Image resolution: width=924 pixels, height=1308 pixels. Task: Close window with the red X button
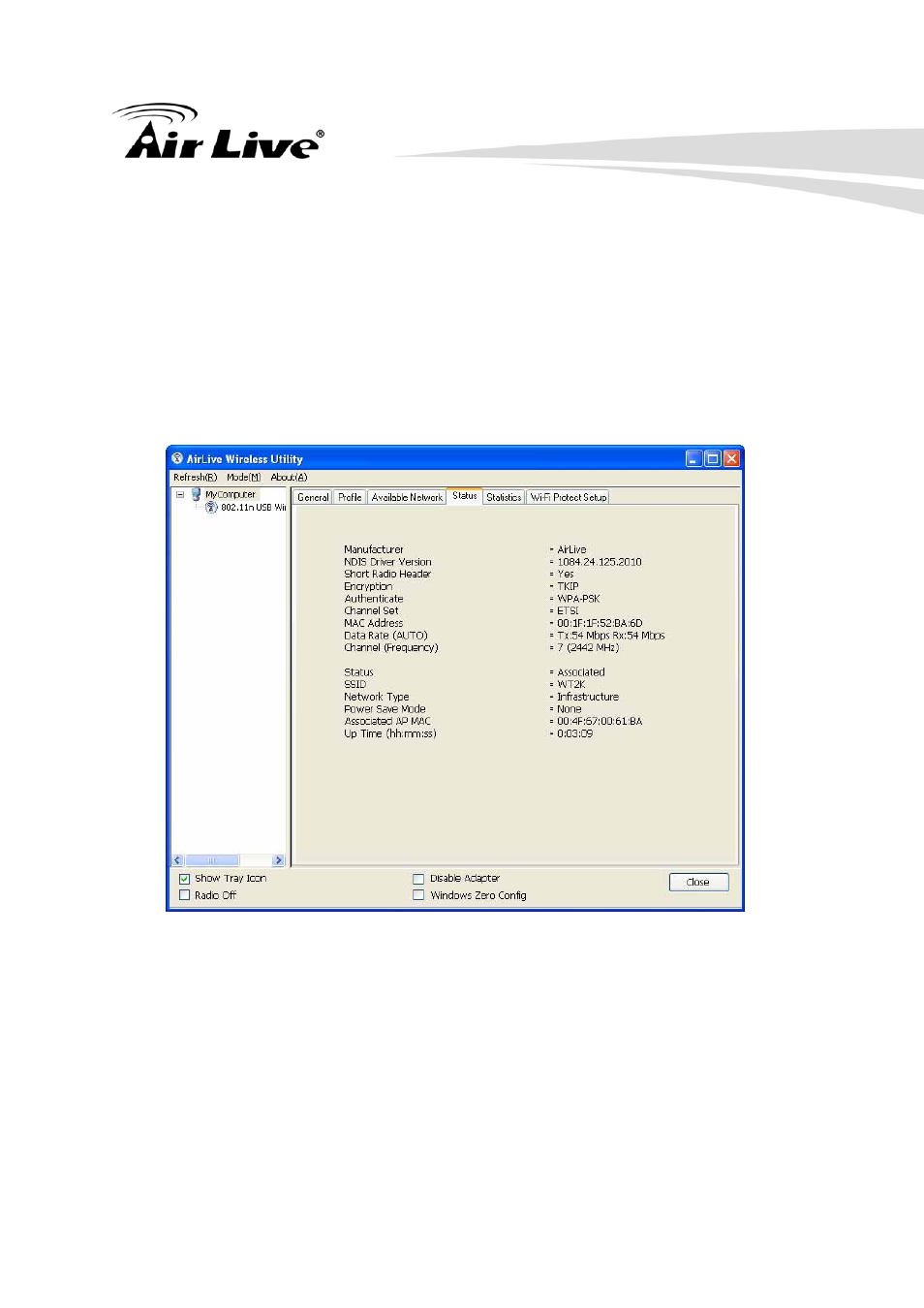coord(731,458)
